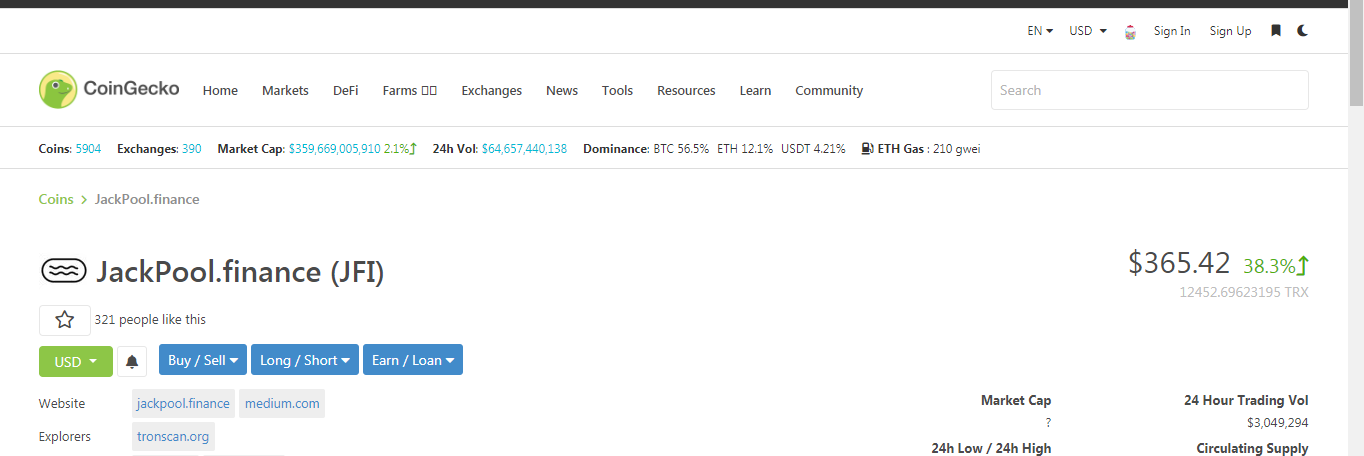Open the Tools menu

pos(617,90)
